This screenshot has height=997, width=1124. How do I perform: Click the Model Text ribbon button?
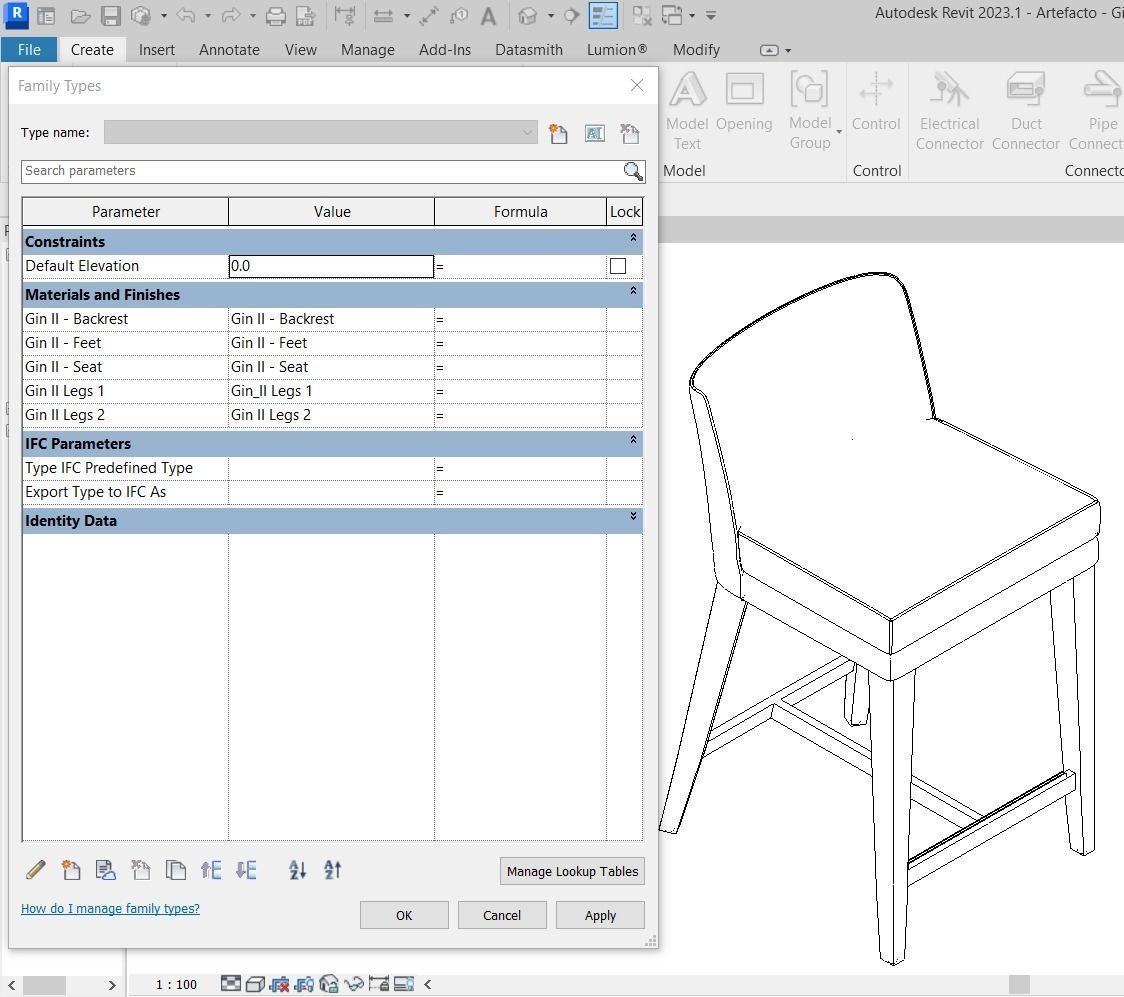pyautogui.click(x=687, y=111)
